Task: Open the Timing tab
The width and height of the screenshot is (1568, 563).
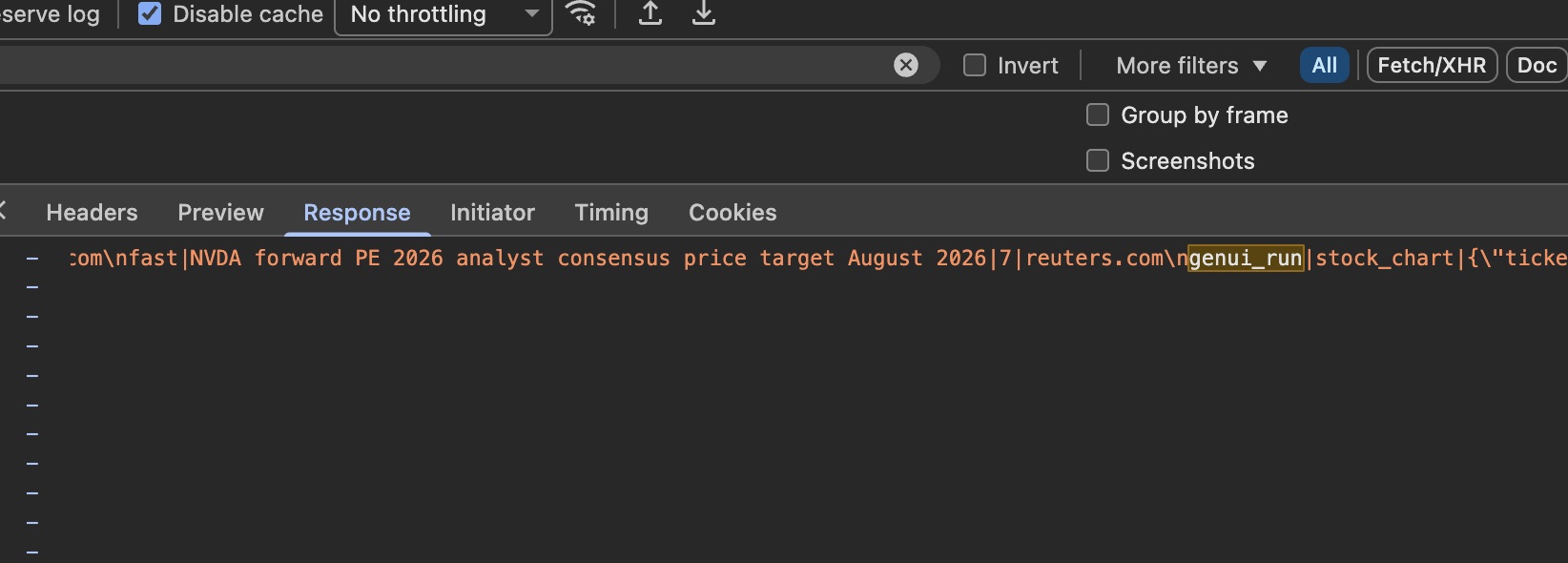Action: 611,212
